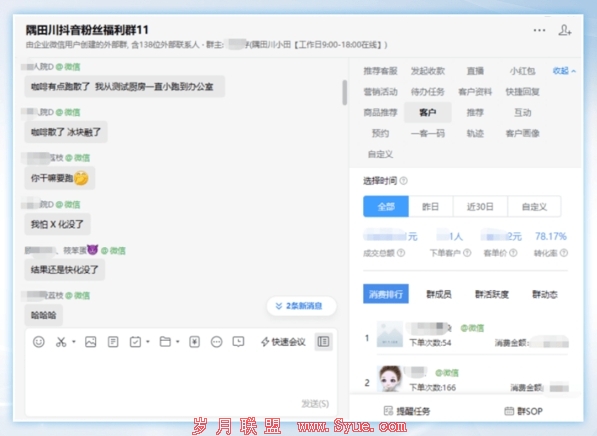
Task: Click into the message input area
Action: [x=181, y=377]
